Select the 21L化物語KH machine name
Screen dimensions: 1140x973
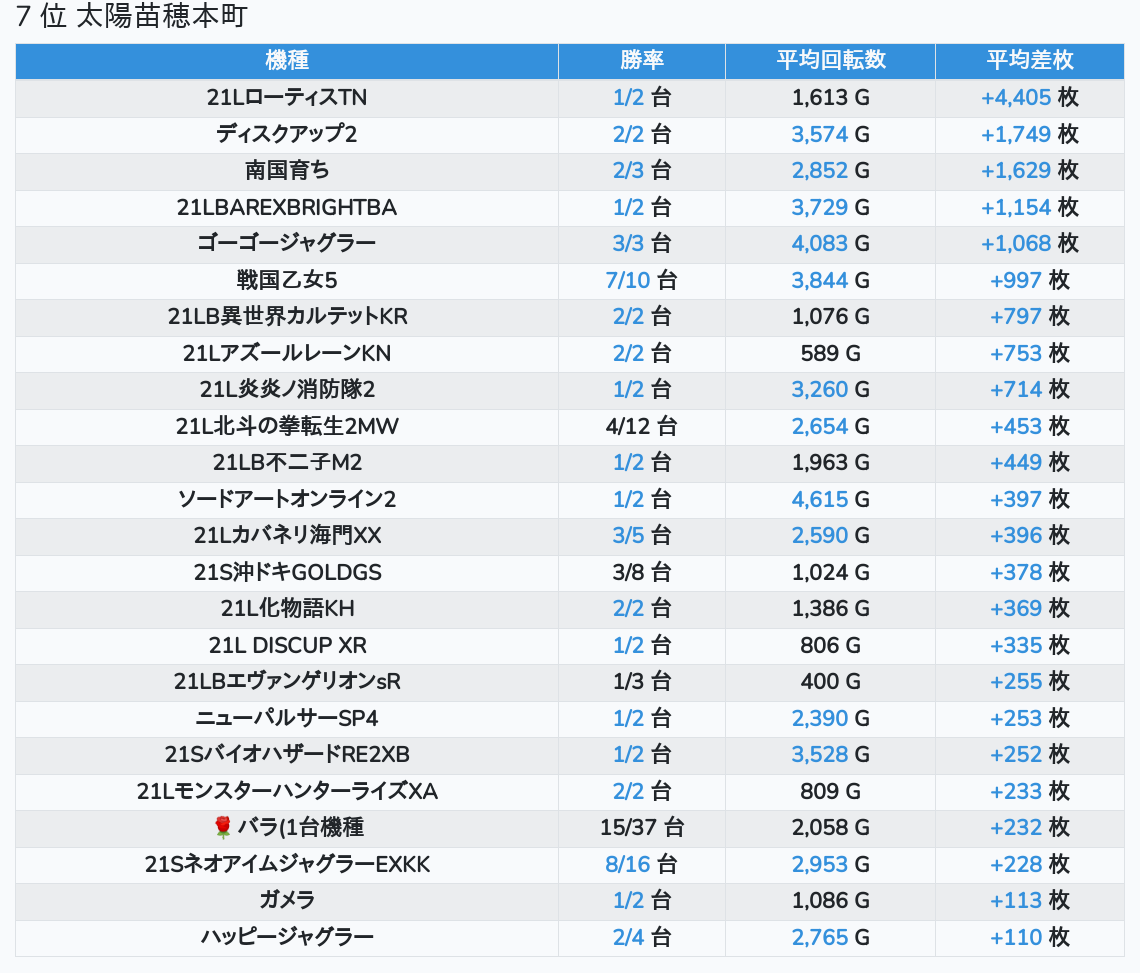pyautogui.click(x=286, y=609)
